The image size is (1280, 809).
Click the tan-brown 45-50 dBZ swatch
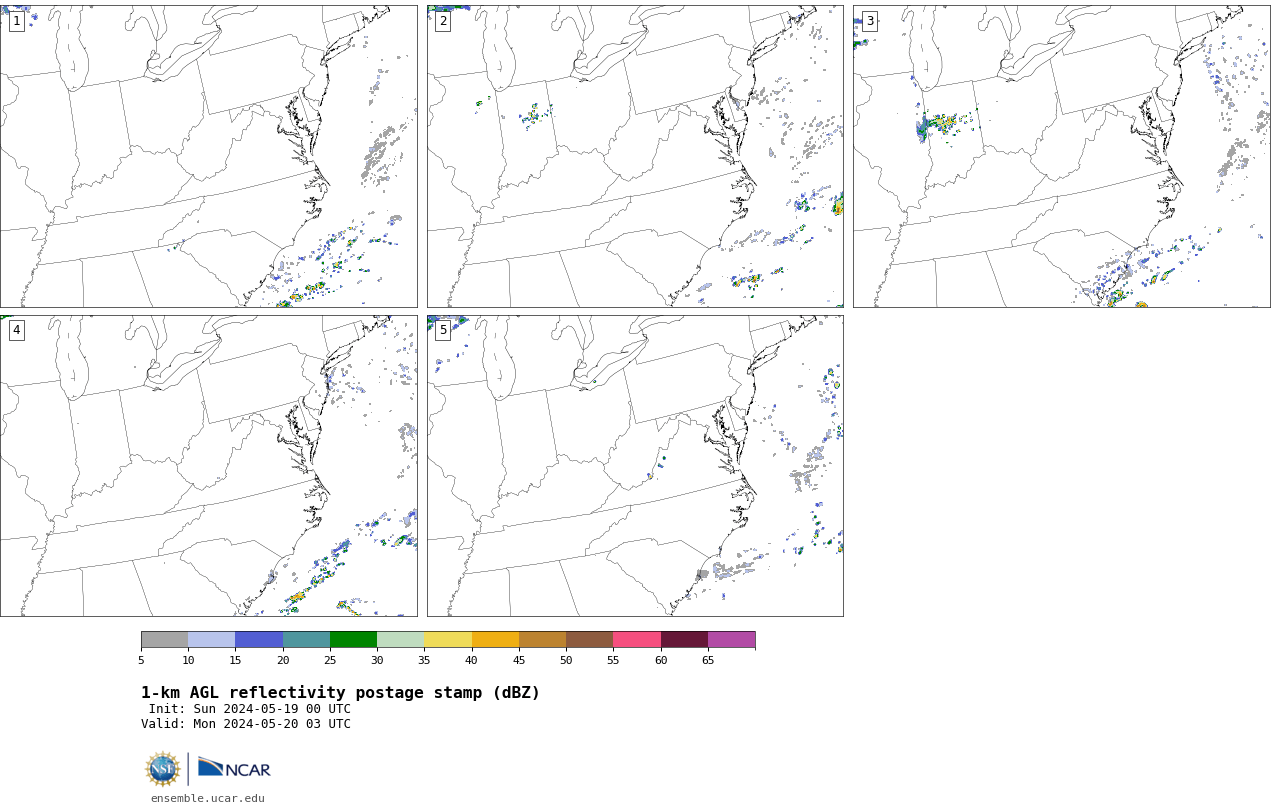coord(542,640)
